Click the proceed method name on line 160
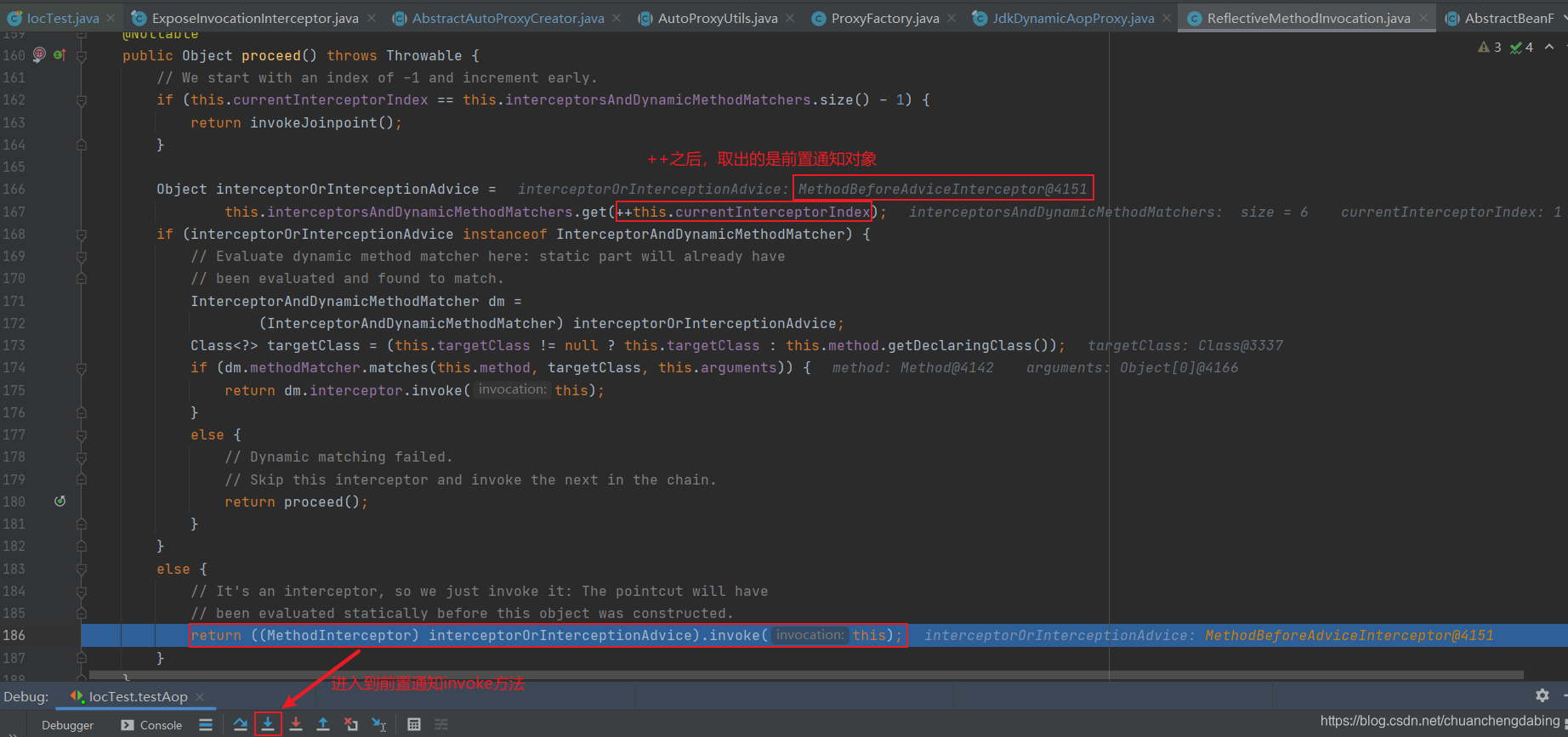1568x737 pixels. tap(270, 55)
